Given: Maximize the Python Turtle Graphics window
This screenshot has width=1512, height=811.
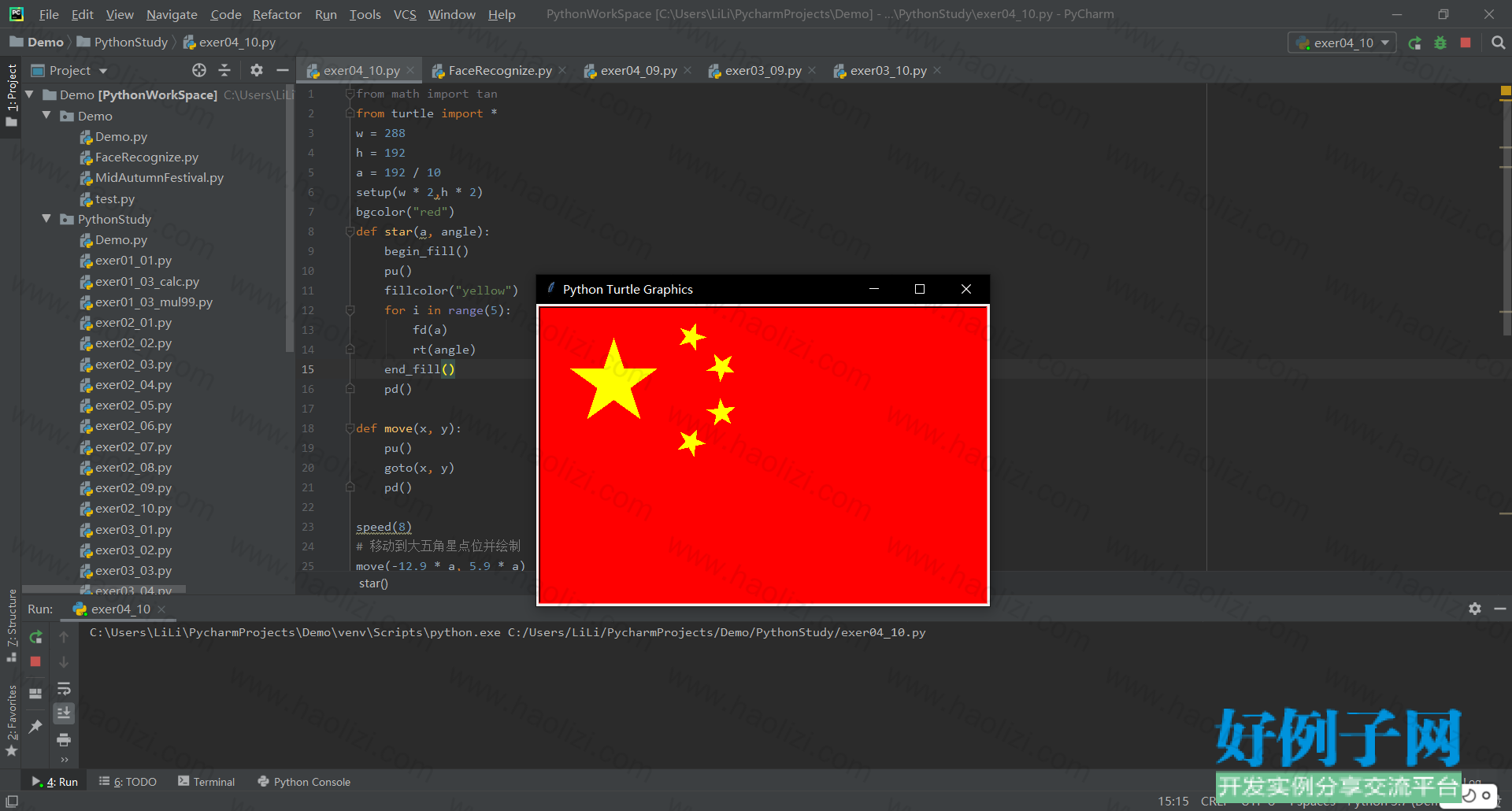Looking at the screenshot, I should click(920, 289).
